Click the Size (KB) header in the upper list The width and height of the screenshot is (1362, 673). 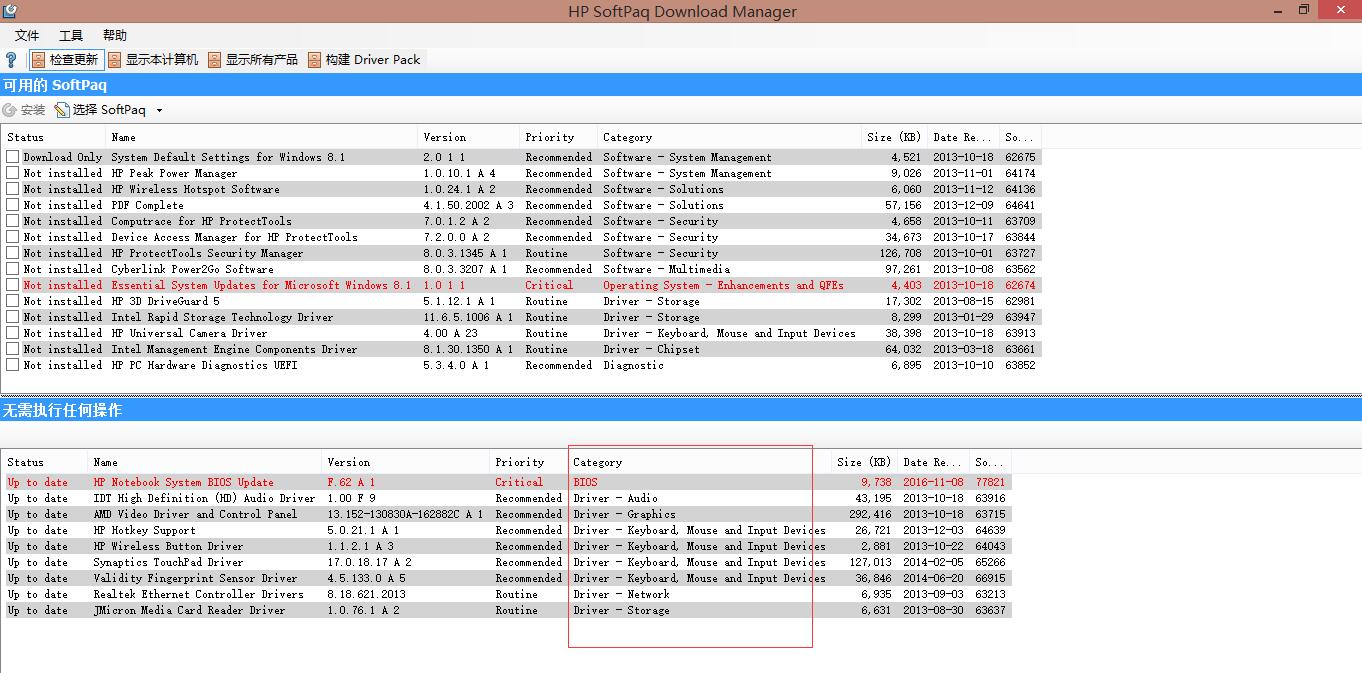tap(893, 137)
